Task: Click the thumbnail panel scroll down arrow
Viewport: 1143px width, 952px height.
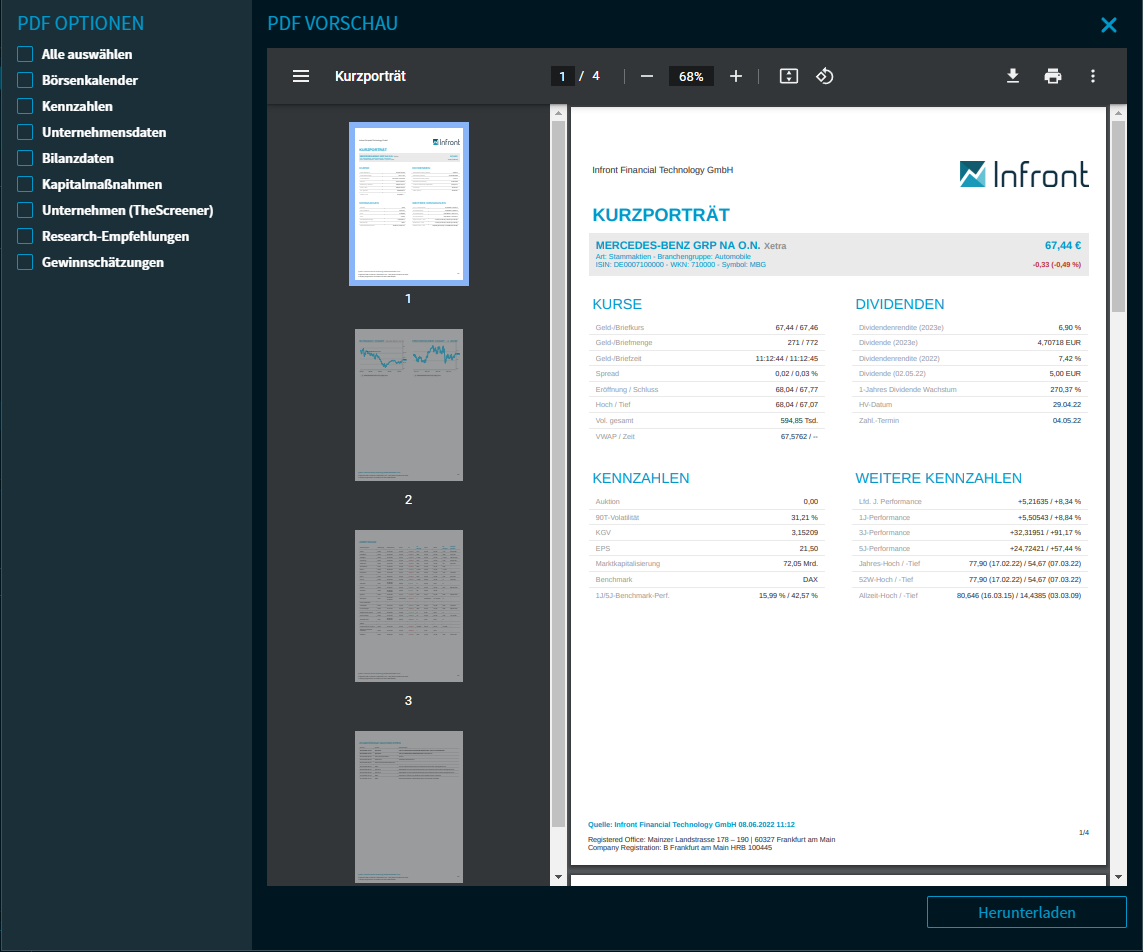Action: (558, 877)
